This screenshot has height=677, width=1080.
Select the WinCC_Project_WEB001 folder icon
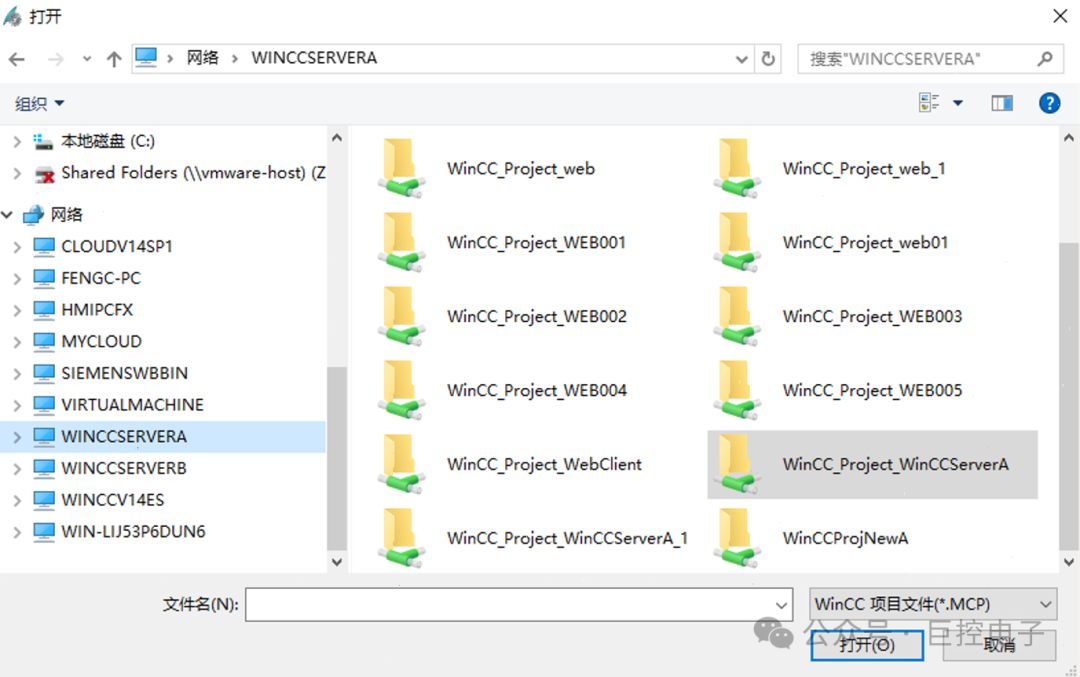click(401, 242)
